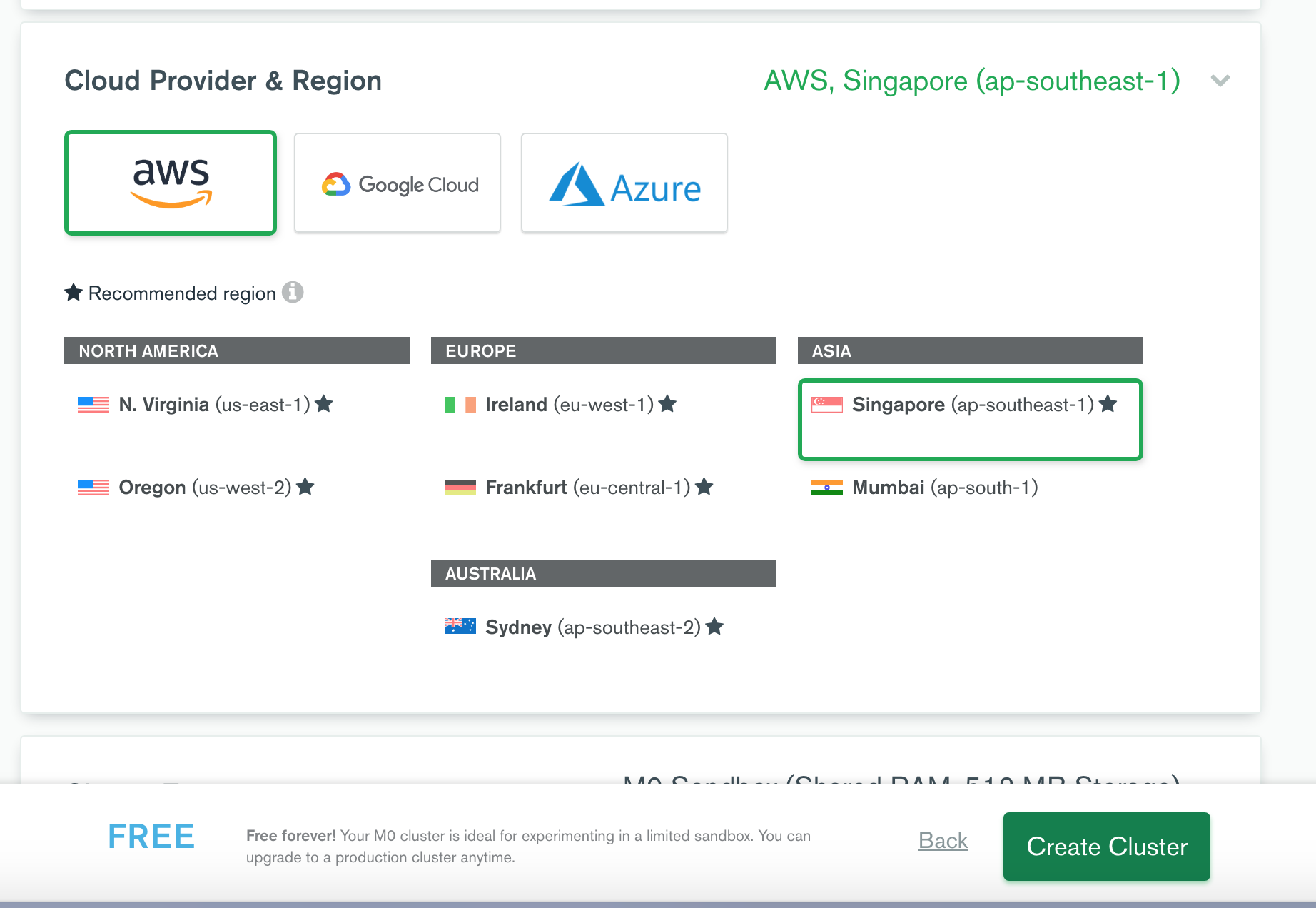Click the star icon next to N. Virginia
This screenshot has height=908, width=1316.
[x=324, y=404]
